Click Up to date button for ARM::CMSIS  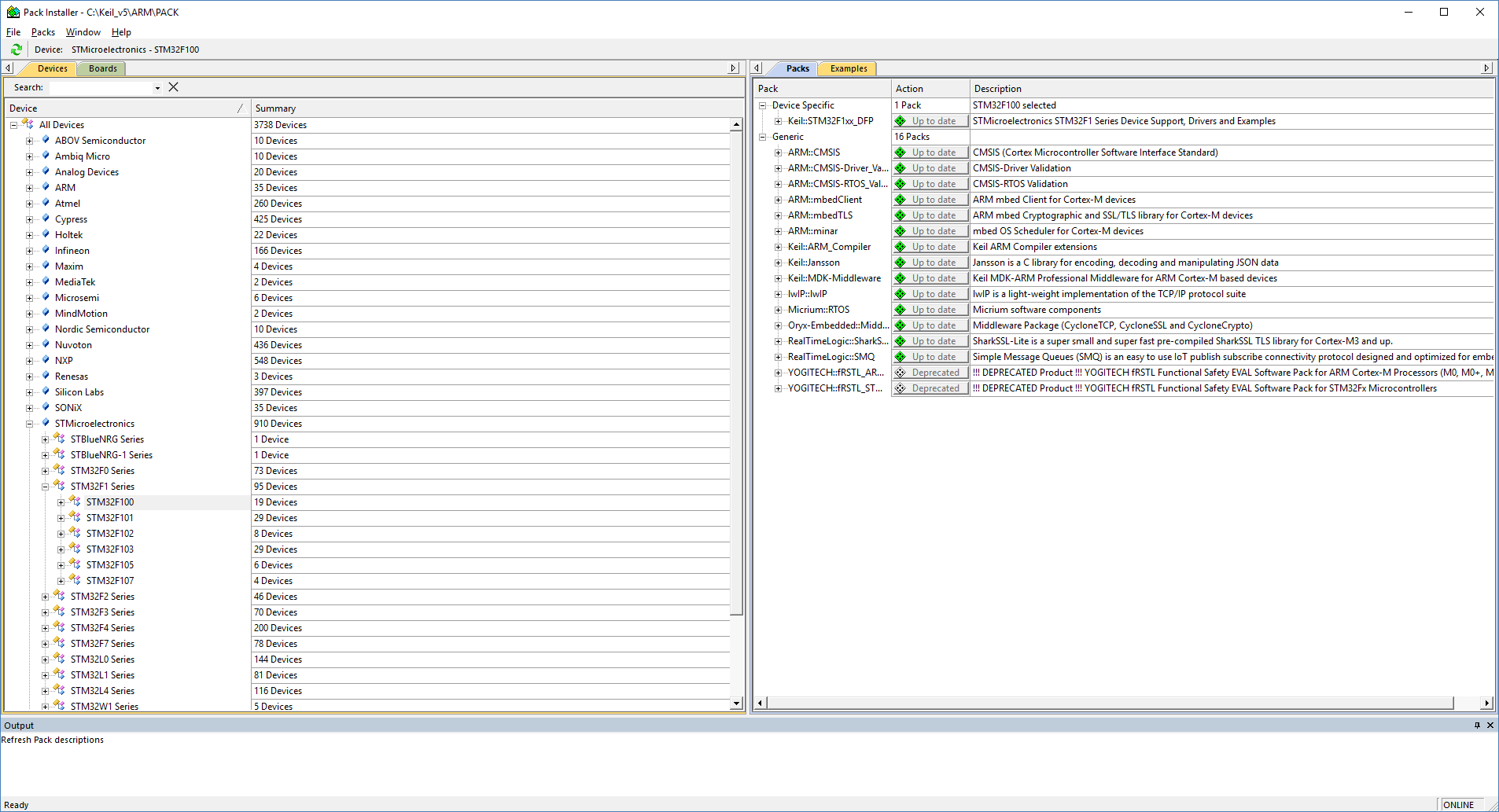(x=930, y=152)
